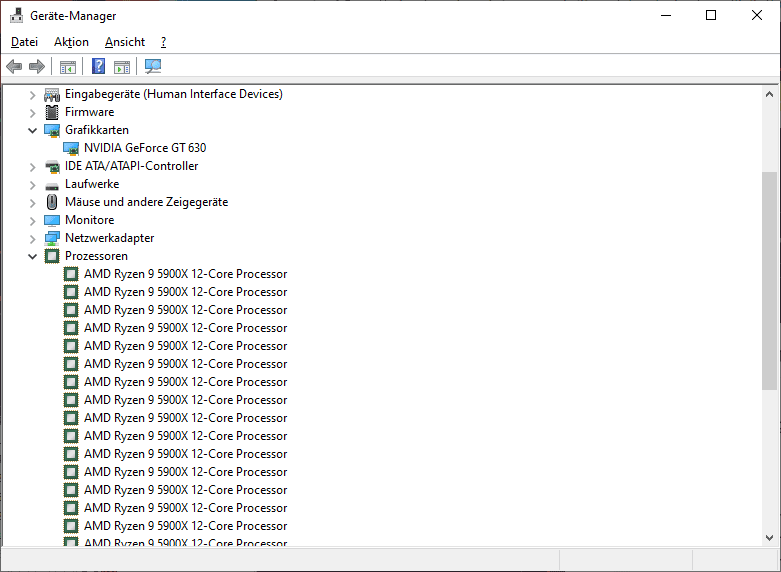781x572 pixels.
Task: Go forward with the right arrow toolbar icon
Action: coord(37,66)
